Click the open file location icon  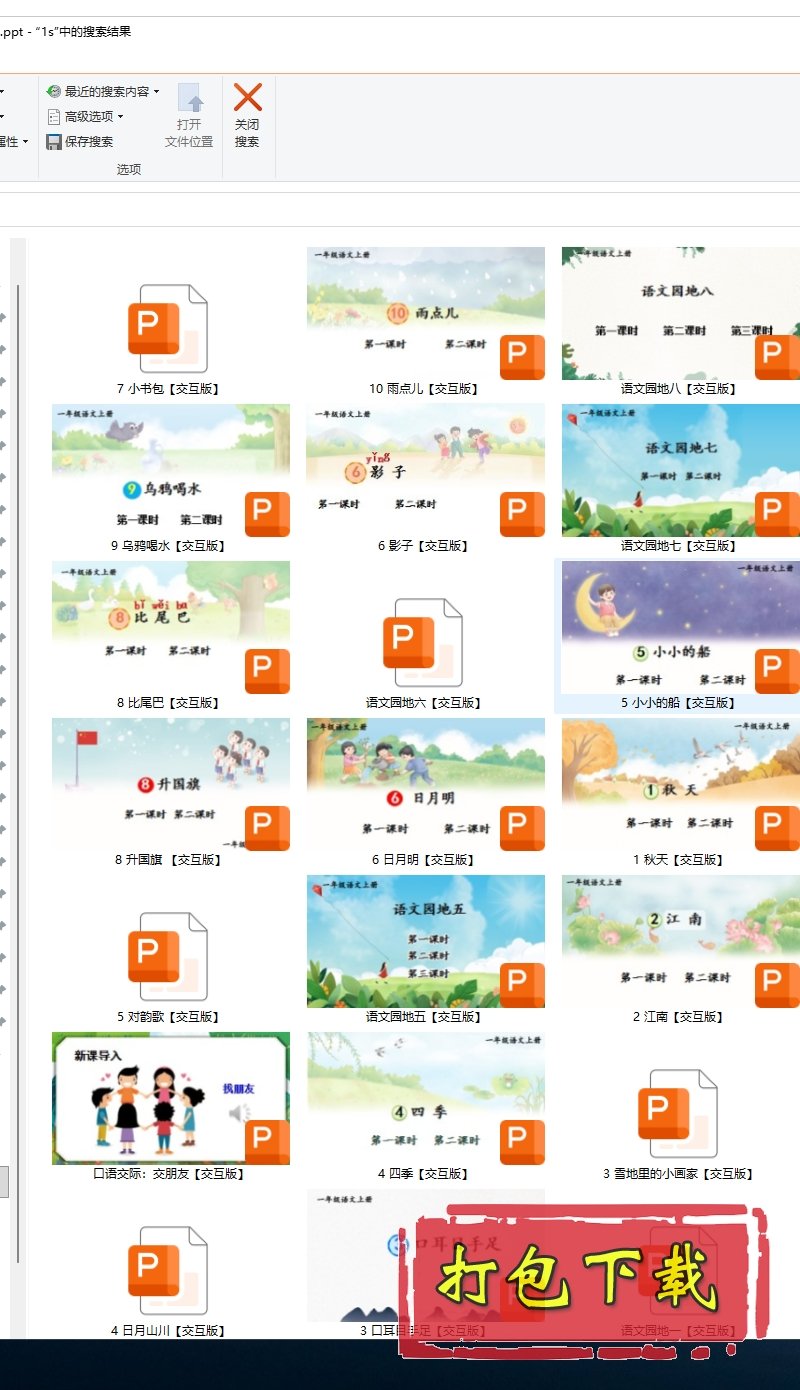point(190,99)
